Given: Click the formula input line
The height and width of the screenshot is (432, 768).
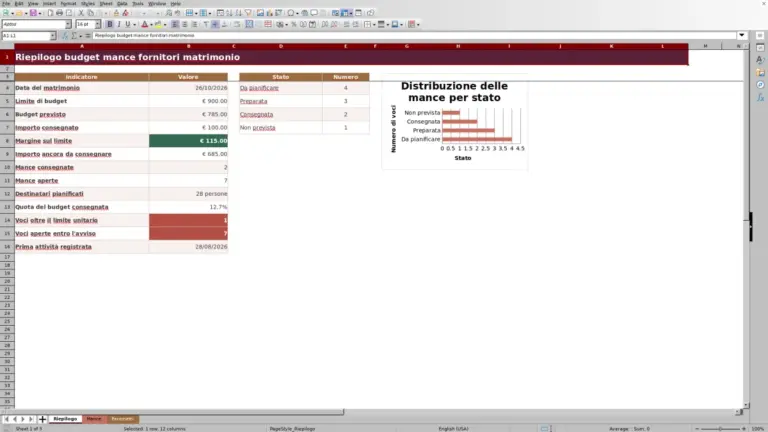Looking at the screenshot, I should 414,36.
